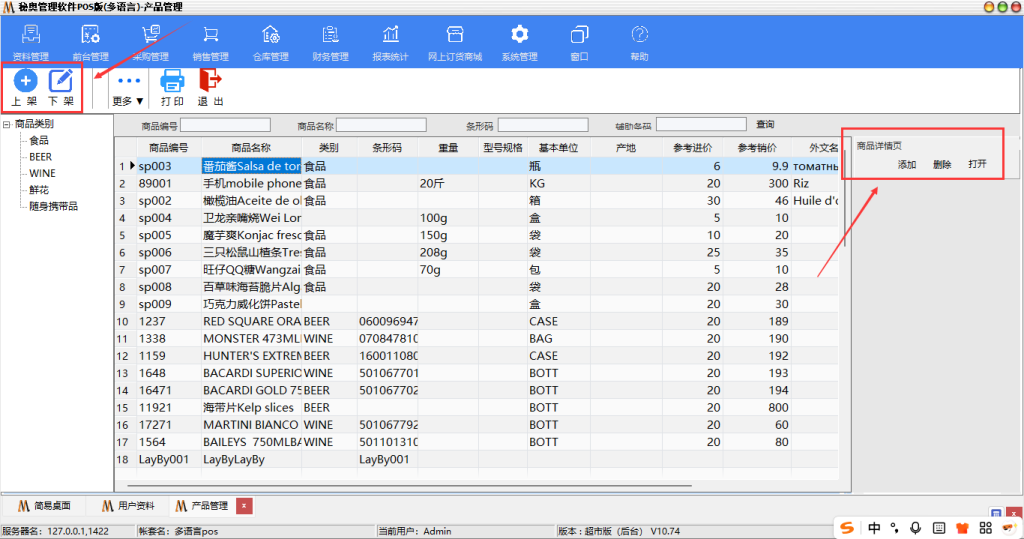
Task: Click the 下架 (edit product) icon
Action: [62, 82]
